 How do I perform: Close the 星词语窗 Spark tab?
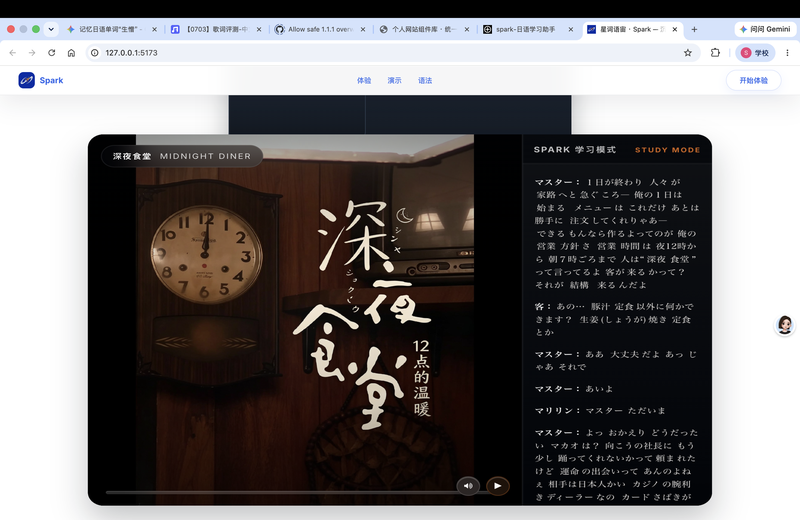tap(674, 30)
